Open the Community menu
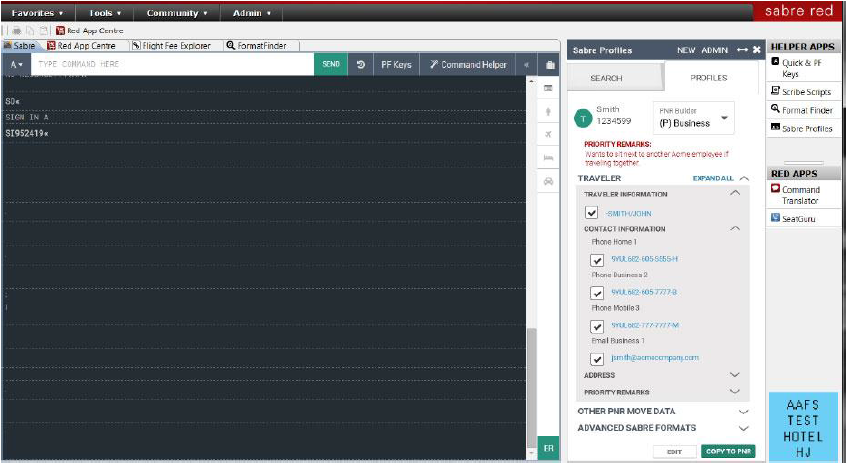846x465 pixels. pos(177,13)
